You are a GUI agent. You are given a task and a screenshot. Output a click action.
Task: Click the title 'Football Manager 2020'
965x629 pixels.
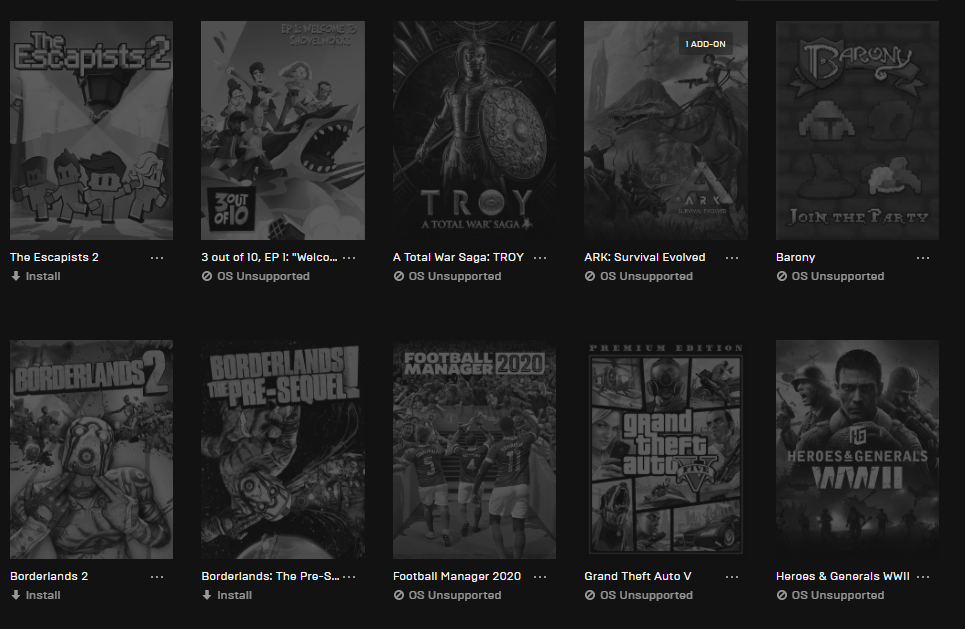click(457, 576)
